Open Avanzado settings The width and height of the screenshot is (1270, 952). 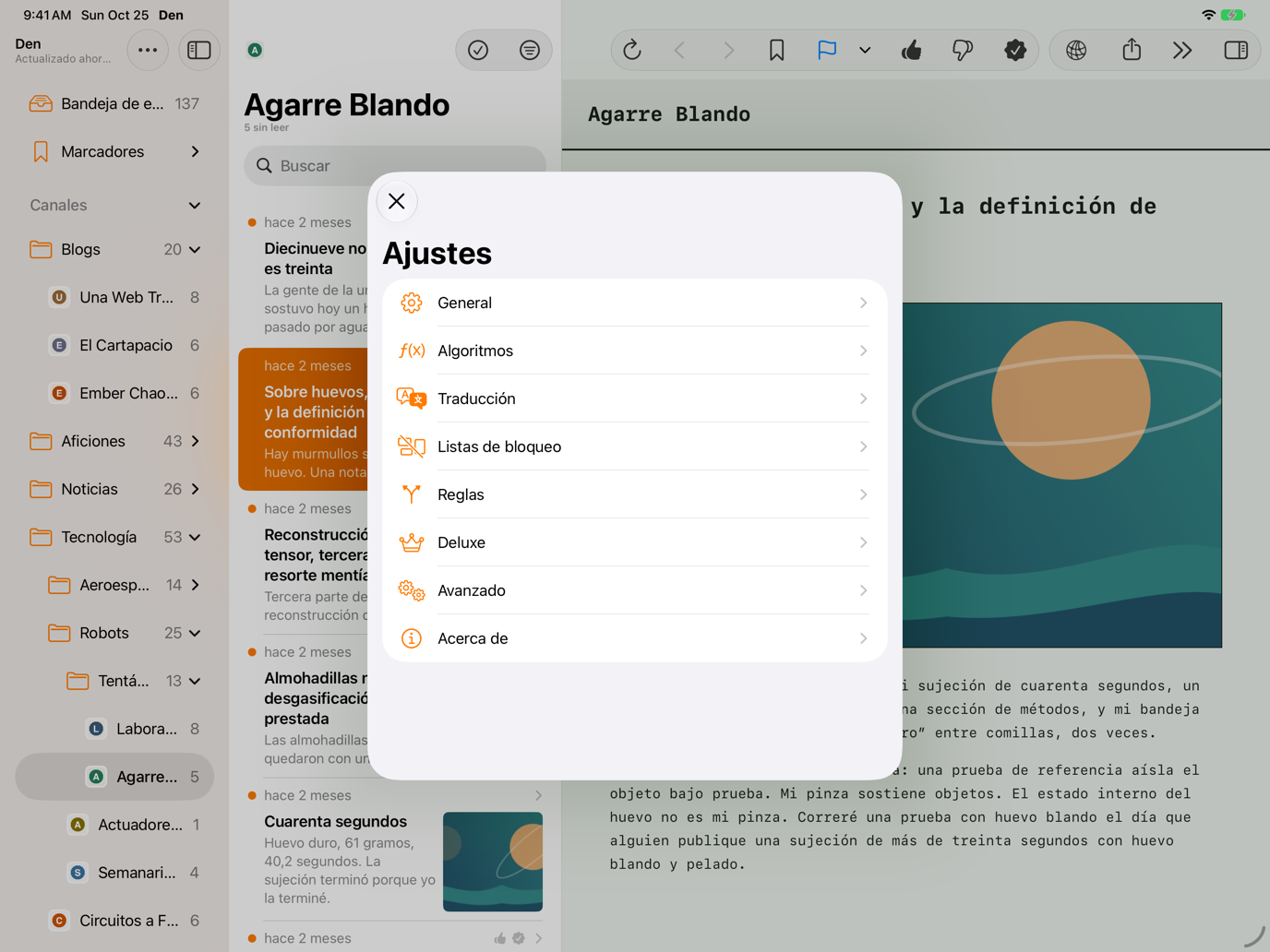click(635, 590)
